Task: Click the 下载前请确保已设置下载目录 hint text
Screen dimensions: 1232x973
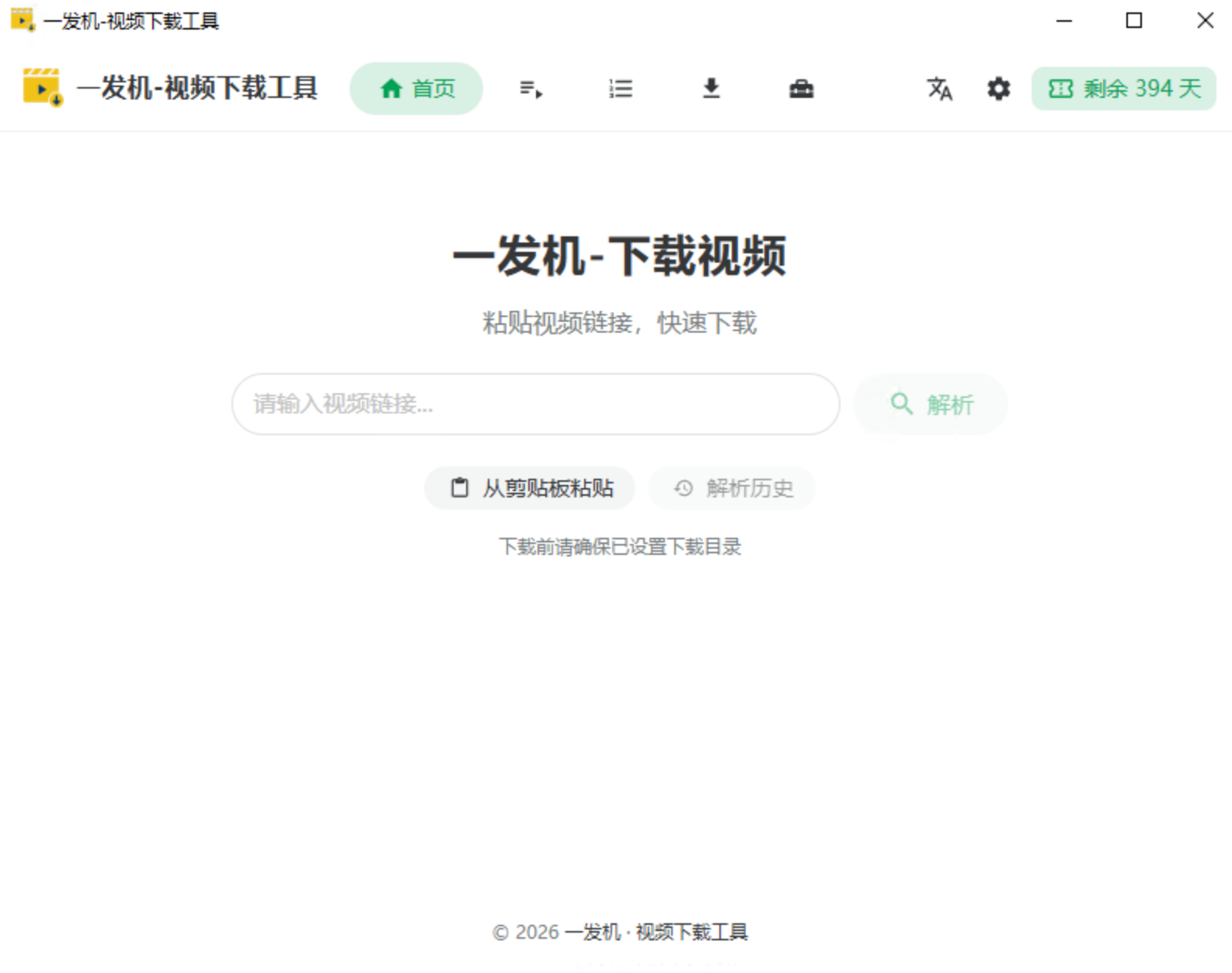Action: (620, 546)
